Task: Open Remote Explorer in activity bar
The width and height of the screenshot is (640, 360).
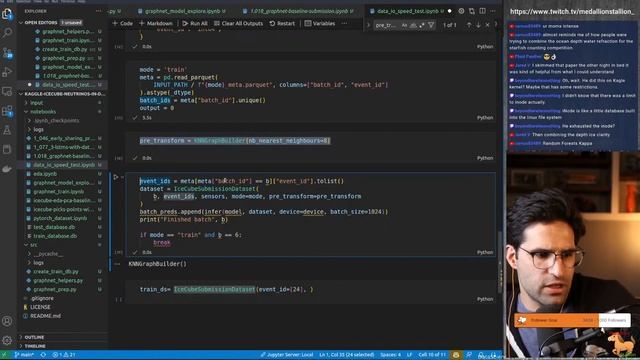Action: (7, 91)
